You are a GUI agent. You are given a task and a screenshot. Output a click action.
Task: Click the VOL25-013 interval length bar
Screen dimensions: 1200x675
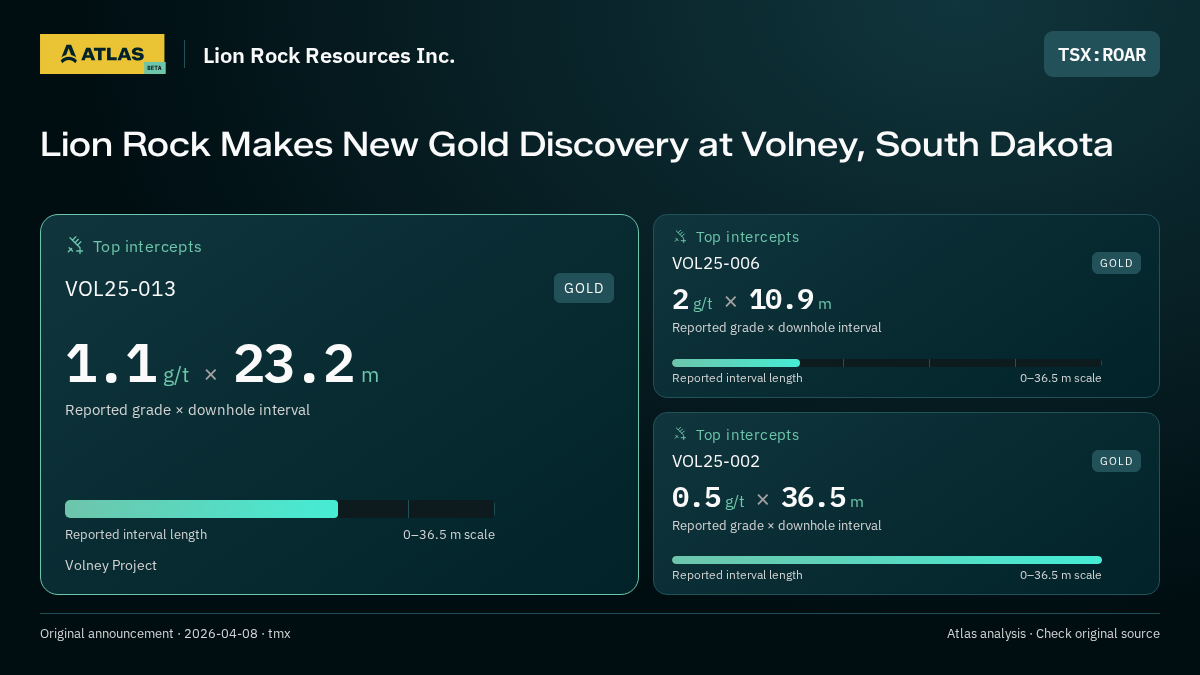pos(280,509)
